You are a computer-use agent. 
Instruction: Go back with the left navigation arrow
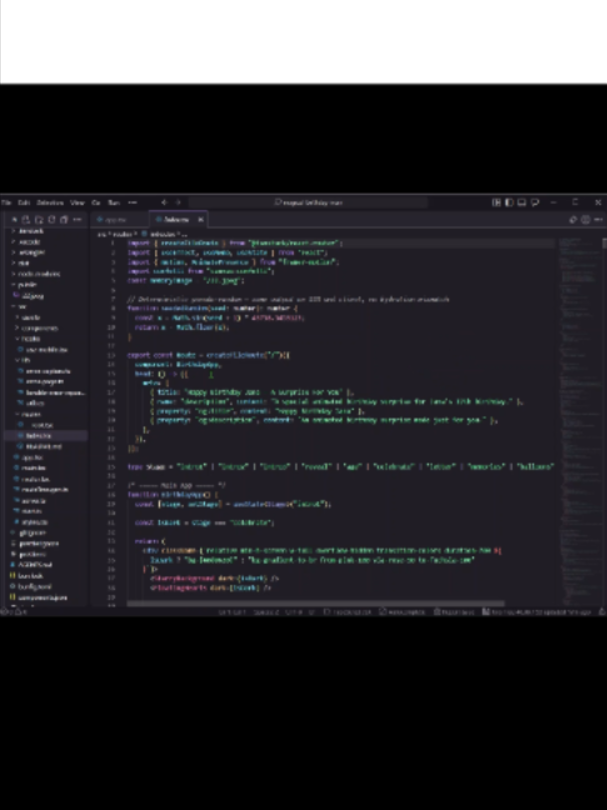coord(164,202)
